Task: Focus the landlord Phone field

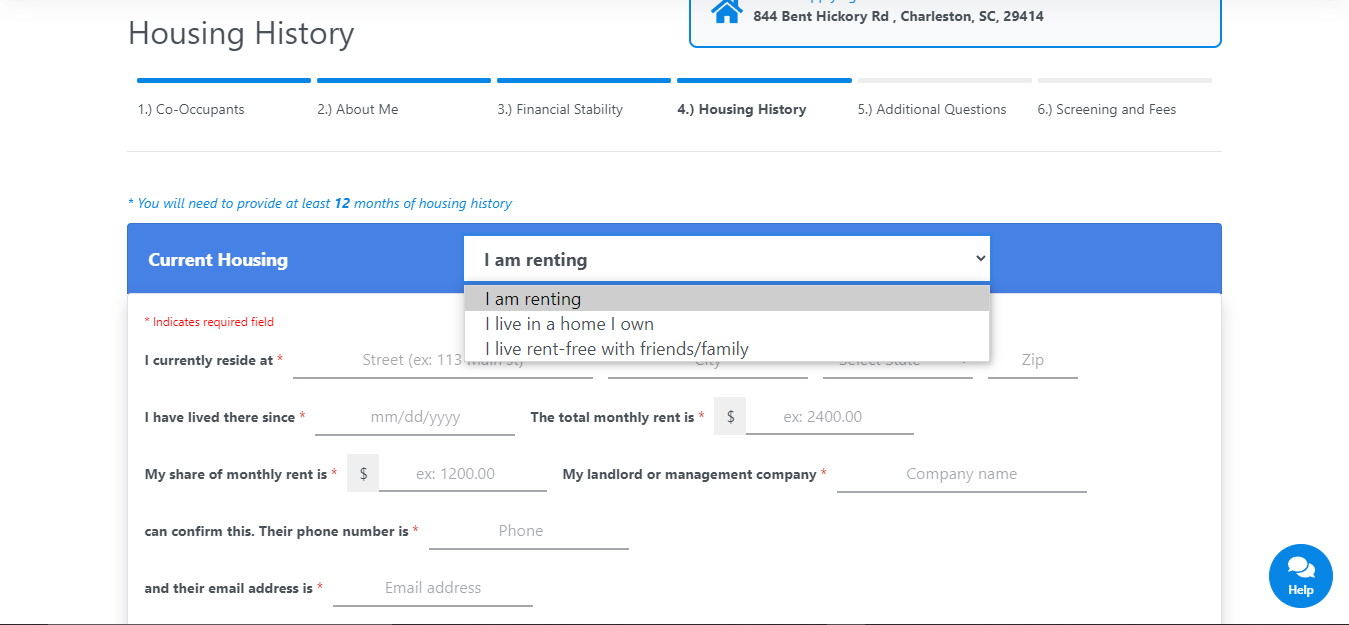Action: [529, 531]
